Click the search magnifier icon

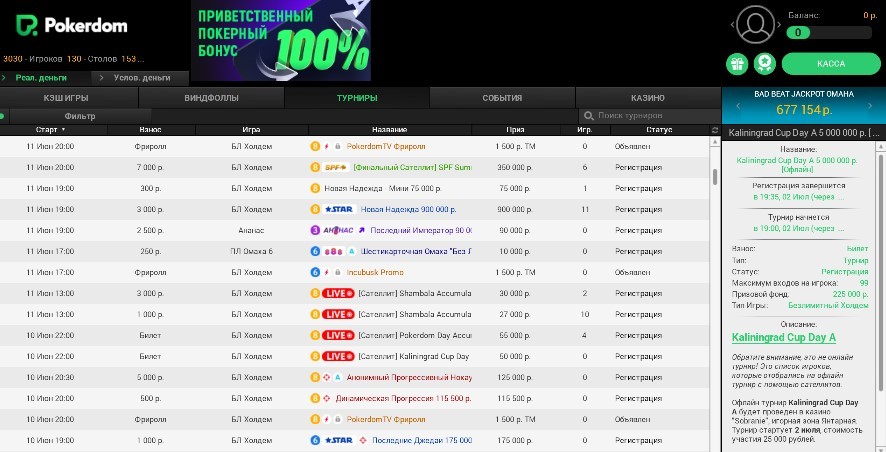point(588,116)
